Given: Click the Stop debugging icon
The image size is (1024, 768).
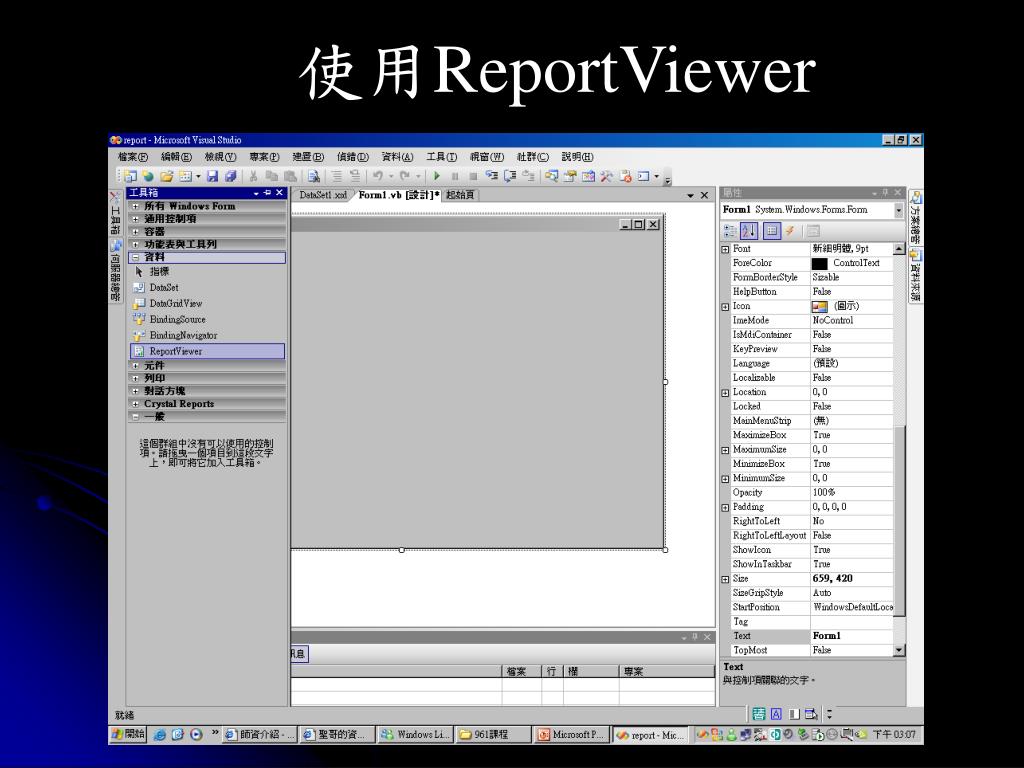Looking at the screenshot, I should (473, 176).
